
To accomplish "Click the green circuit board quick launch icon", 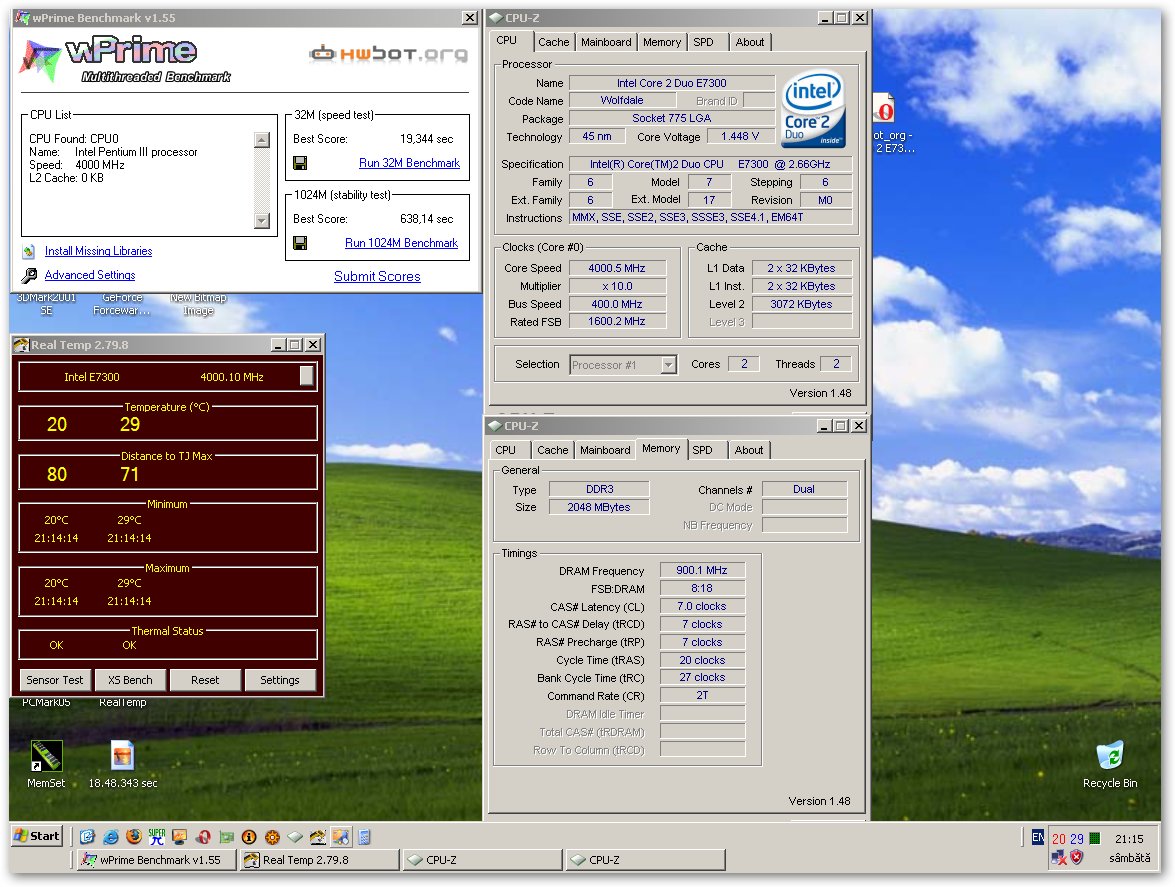I will point(226,837).
